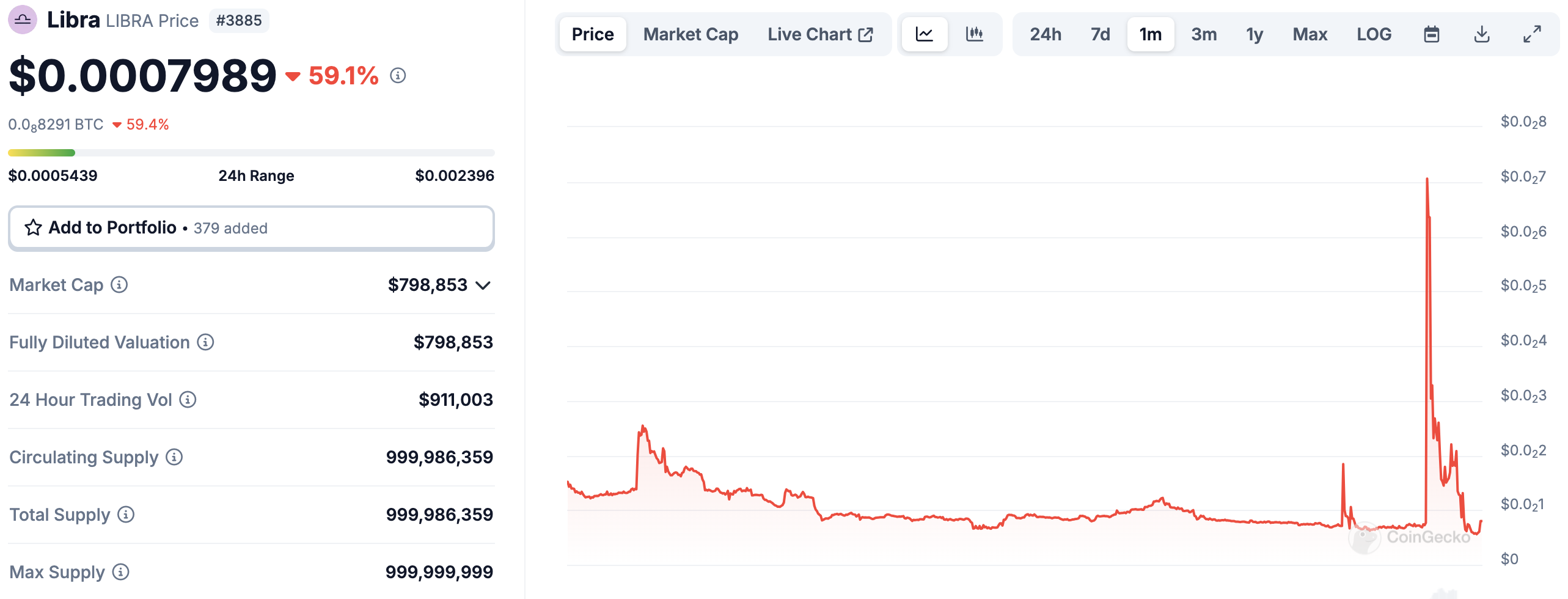
Task: Open the calendar date range picker
Action: pyautogui.click(x=1431, y=34)
